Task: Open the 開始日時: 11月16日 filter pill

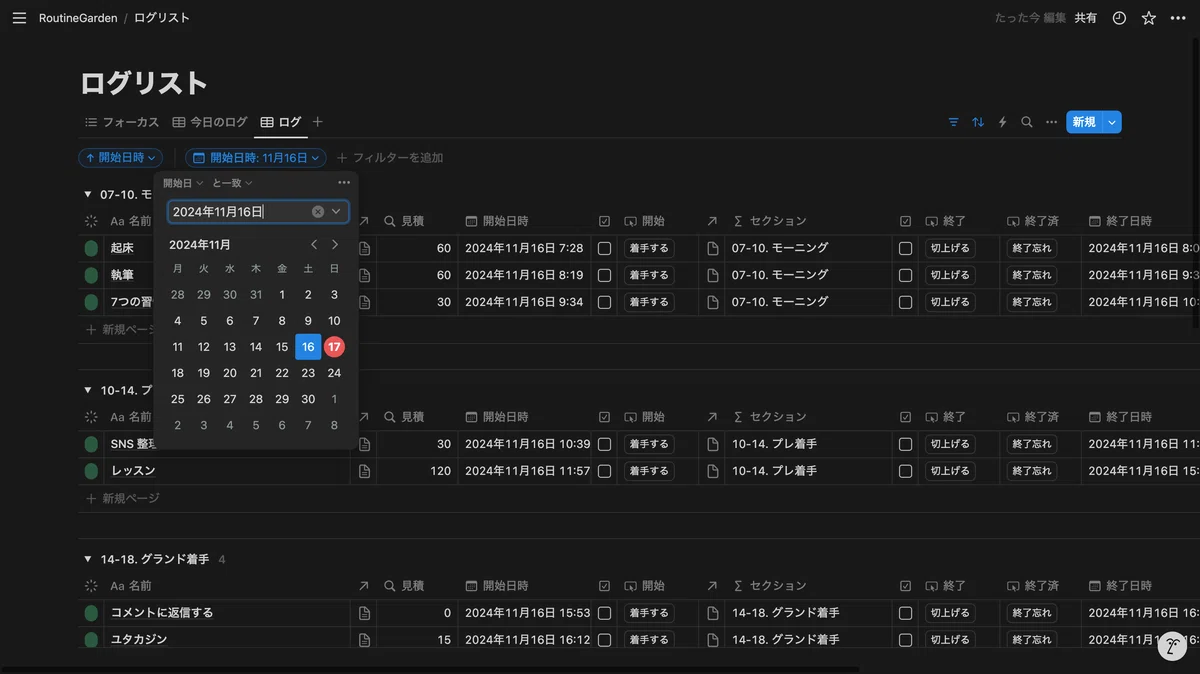Action: click(256, 158)
